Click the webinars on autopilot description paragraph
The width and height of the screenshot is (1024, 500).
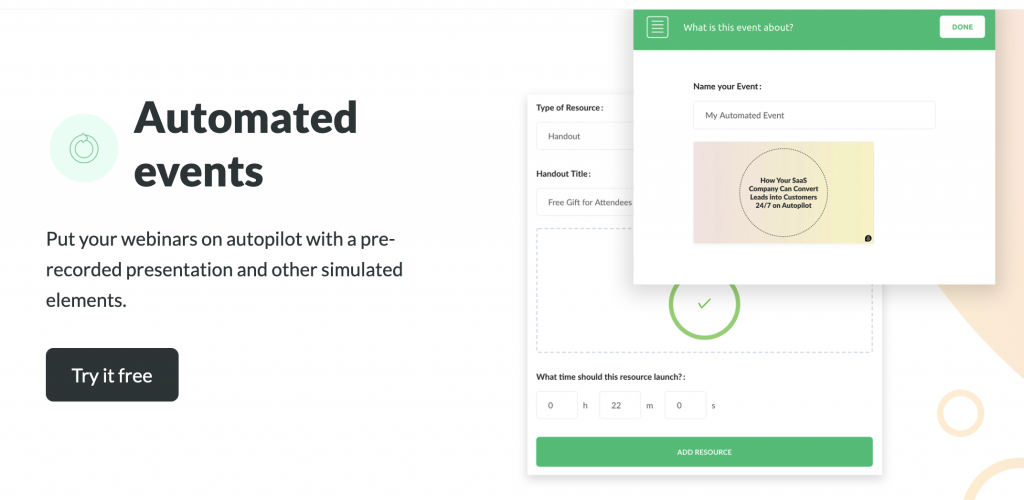[224, 270]
